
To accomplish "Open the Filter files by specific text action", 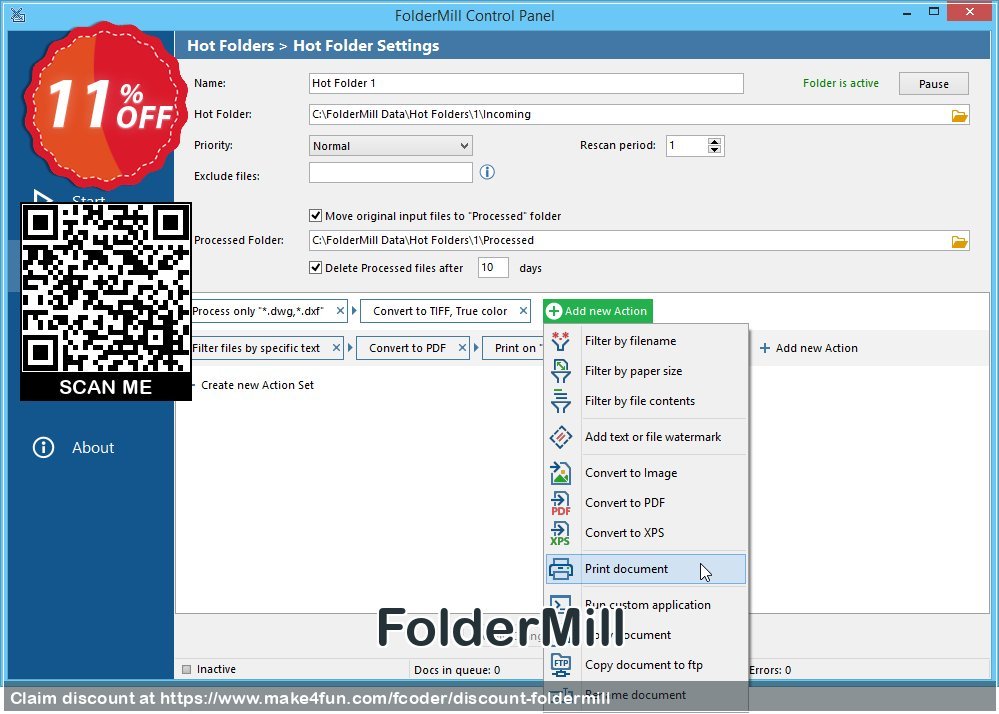I will click(260, 348).
